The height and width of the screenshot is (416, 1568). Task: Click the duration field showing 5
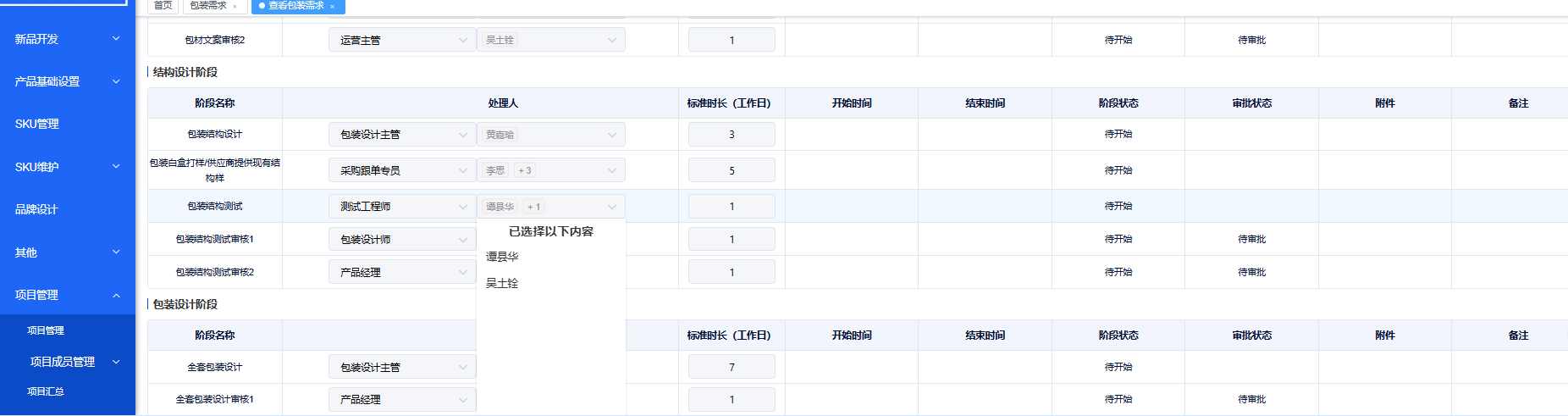(x=732, y=170)
